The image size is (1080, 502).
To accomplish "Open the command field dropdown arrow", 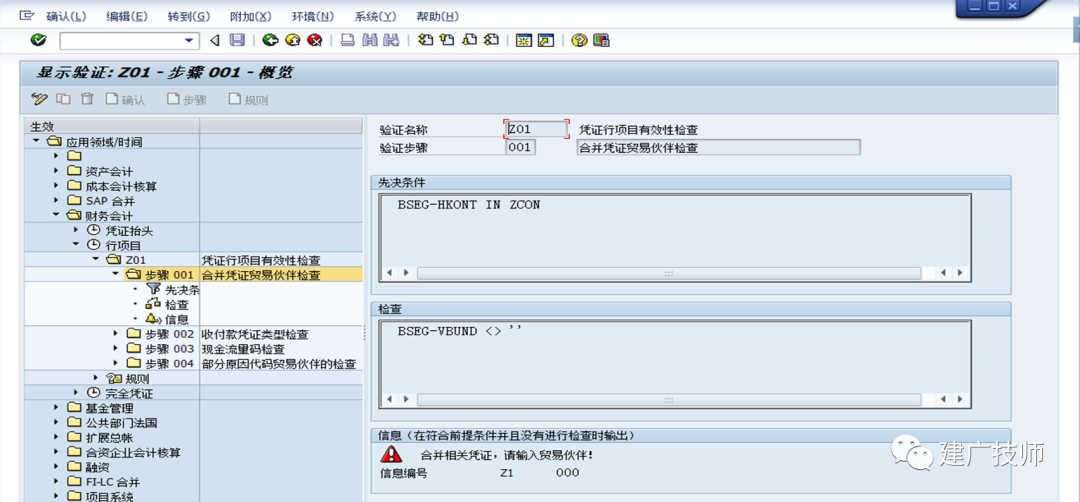I will point(189,41).
